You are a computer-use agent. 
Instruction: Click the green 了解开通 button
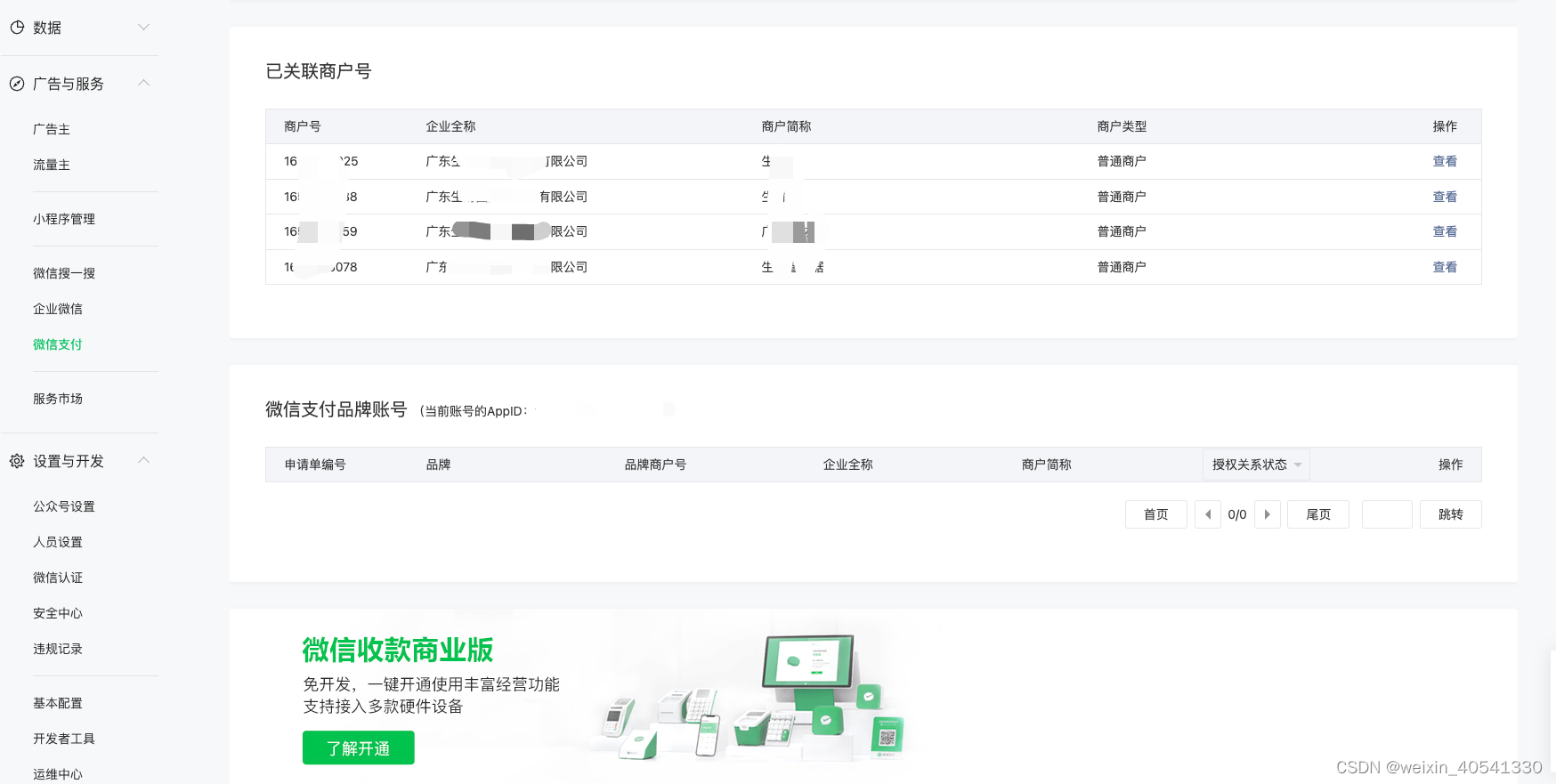[359, 748]
